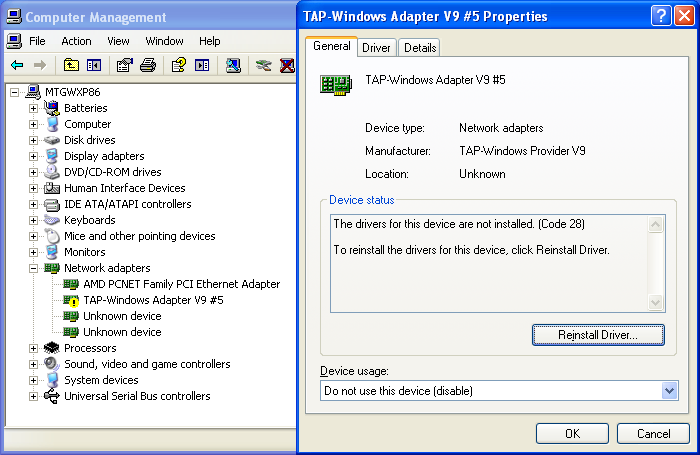
Task: Switch to the Driver tab
Action: (x=376, y=48)
